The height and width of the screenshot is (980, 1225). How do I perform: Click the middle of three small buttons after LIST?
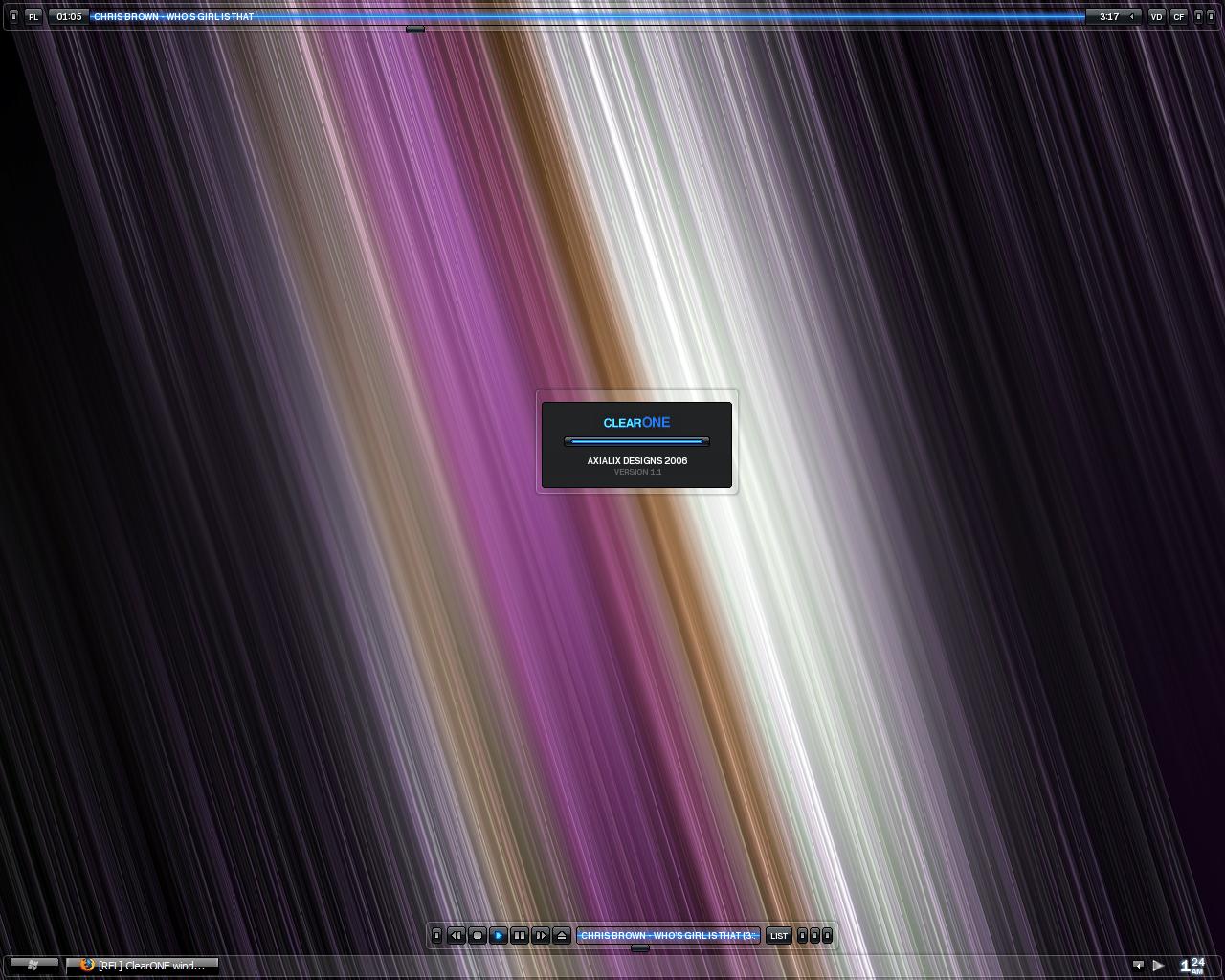(814, 936)
